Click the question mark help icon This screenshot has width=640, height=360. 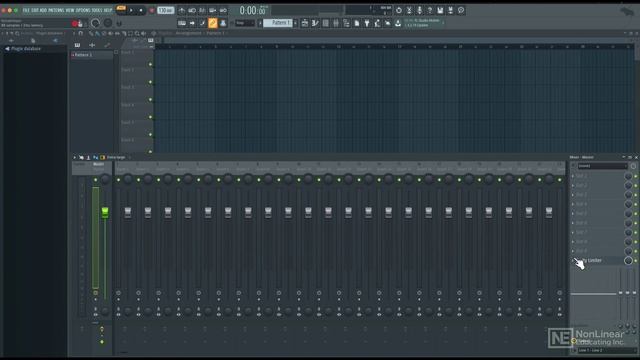pos(429,10)
